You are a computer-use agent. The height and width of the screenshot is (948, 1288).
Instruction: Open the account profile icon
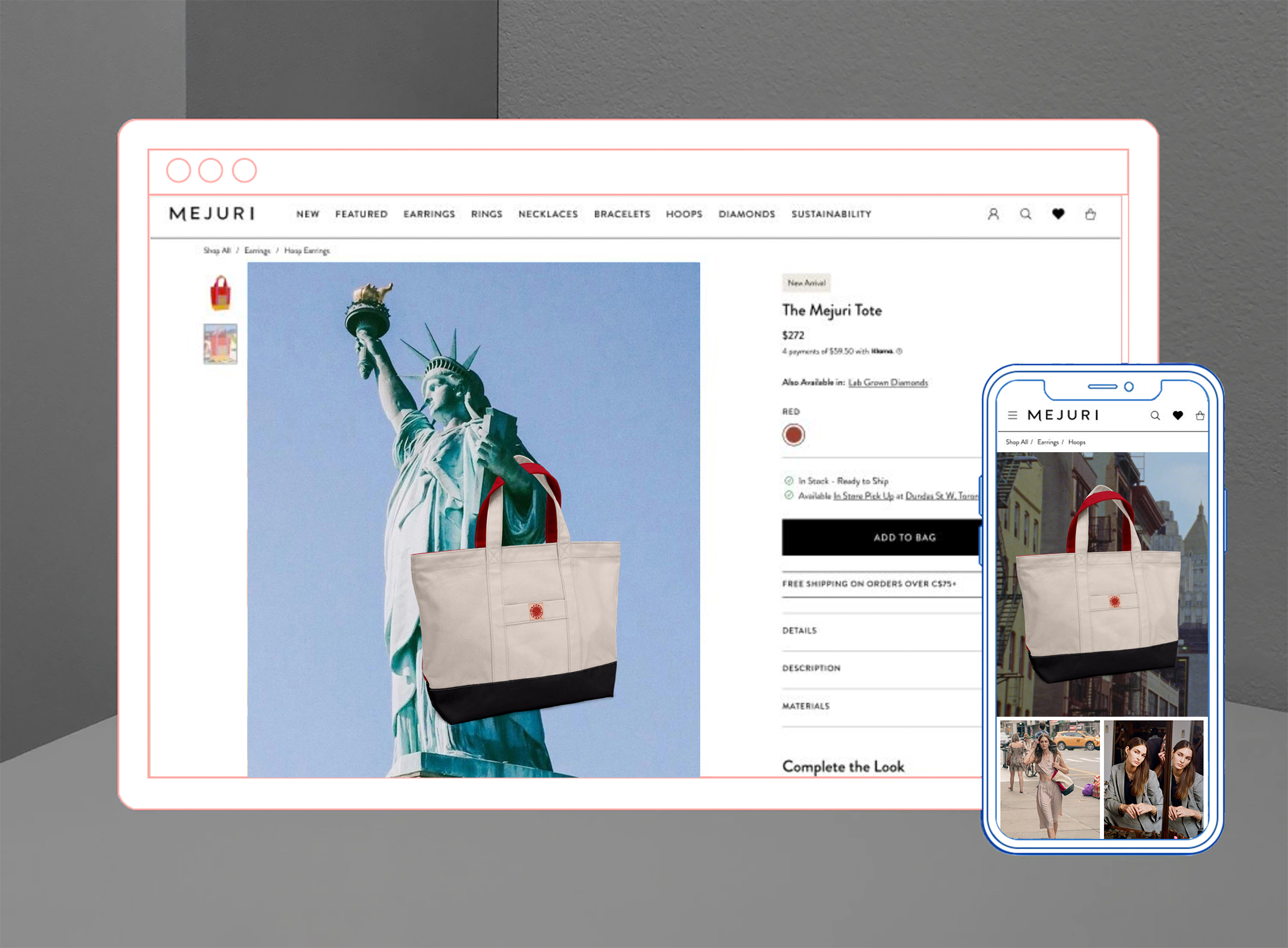[x=993, y=214]
